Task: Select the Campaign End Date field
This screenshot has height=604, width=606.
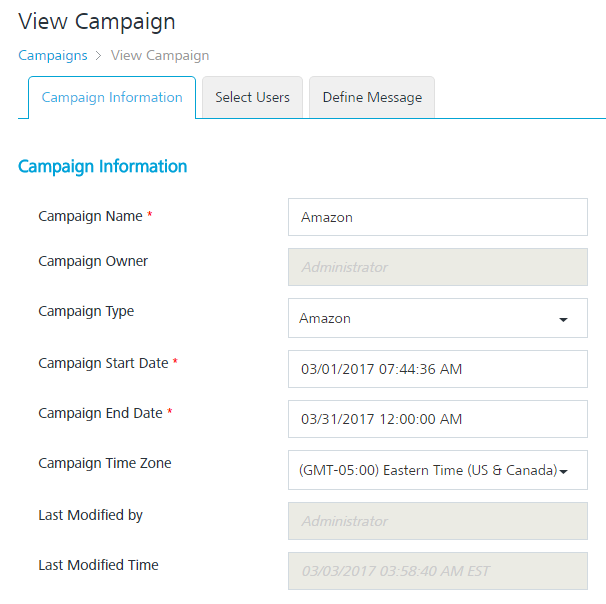Action: (x=437, y=419)
